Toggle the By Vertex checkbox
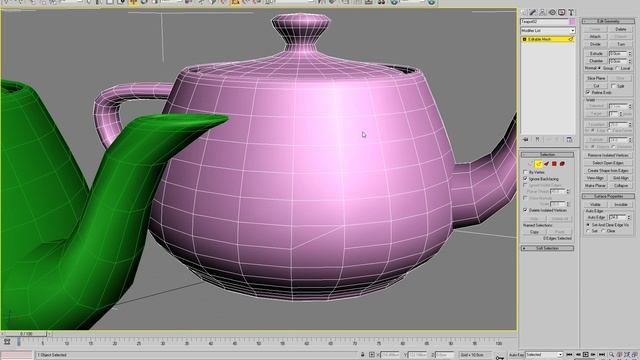 coord(526,172)
